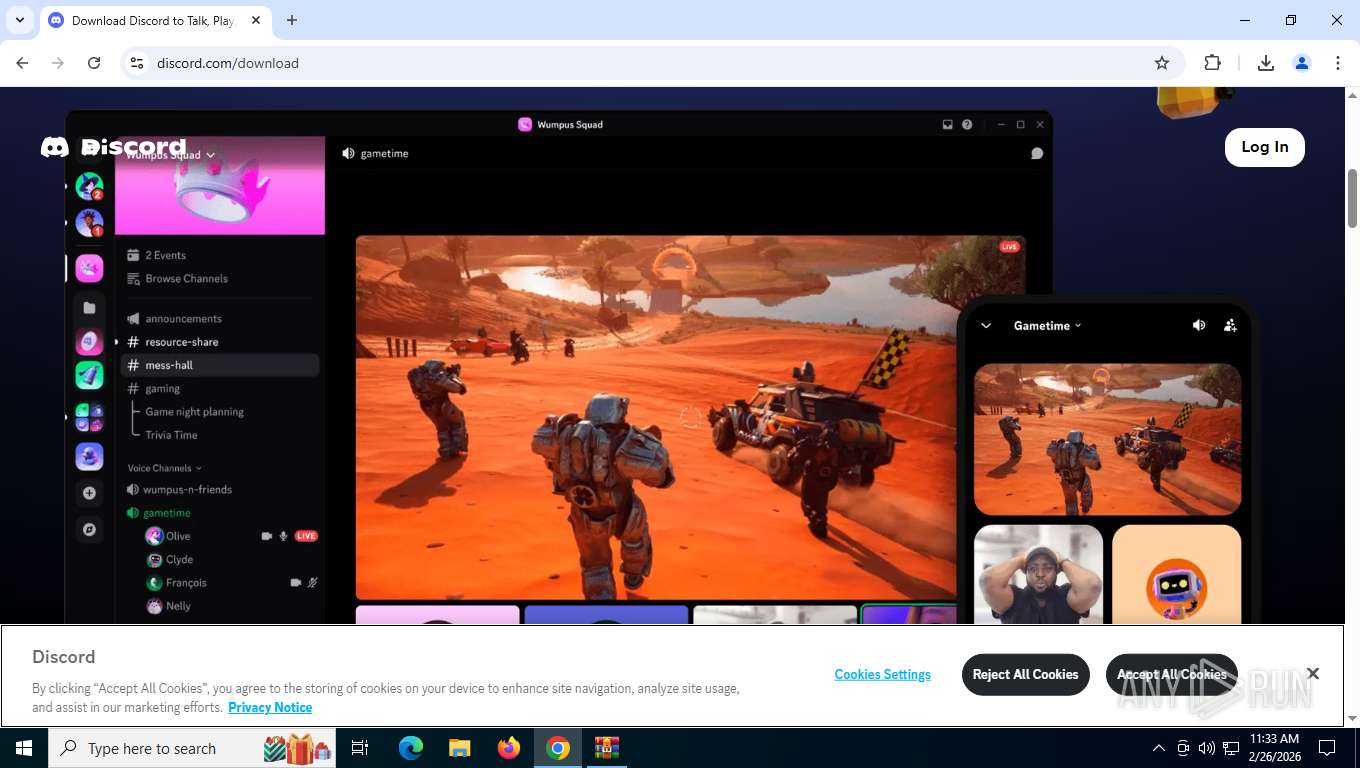
Task: Click the Log In button
Action: pyautogui.click(x=1264, y=147)
